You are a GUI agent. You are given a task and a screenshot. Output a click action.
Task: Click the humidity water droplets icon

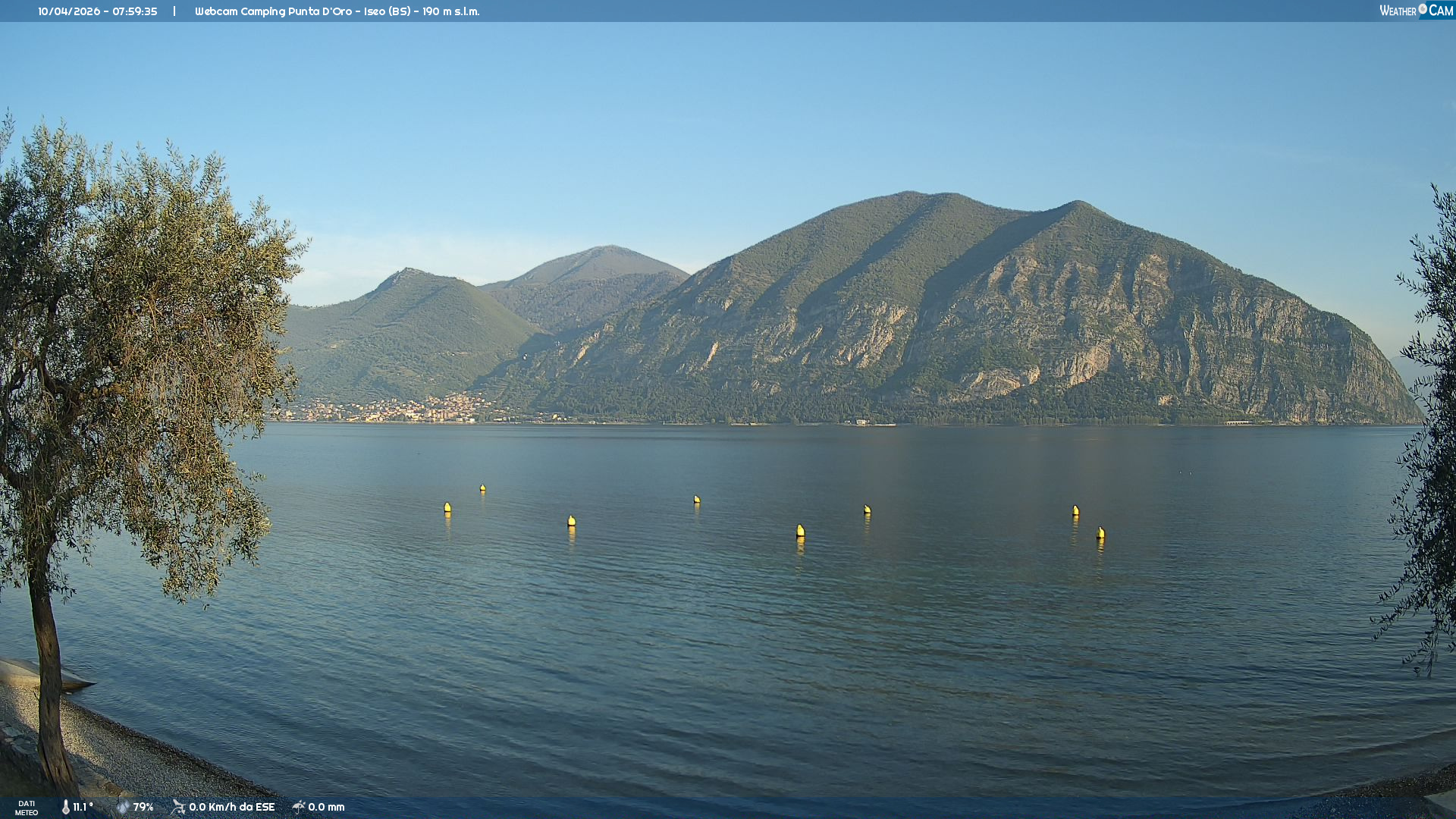123,807
